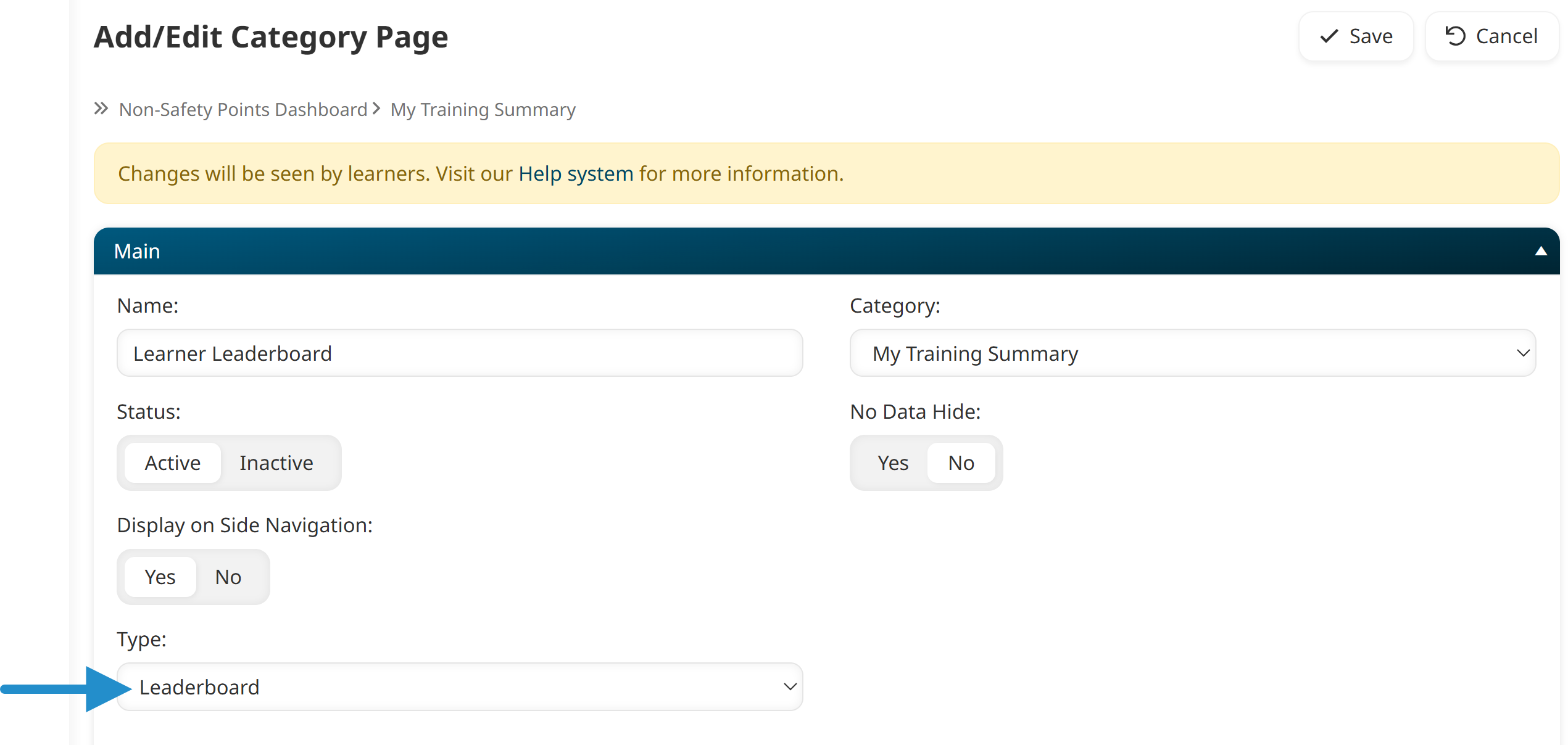The image size is (1568, 745).
Task: Click the Name text field
Action: pyautogui.click(x=460, y=353)
